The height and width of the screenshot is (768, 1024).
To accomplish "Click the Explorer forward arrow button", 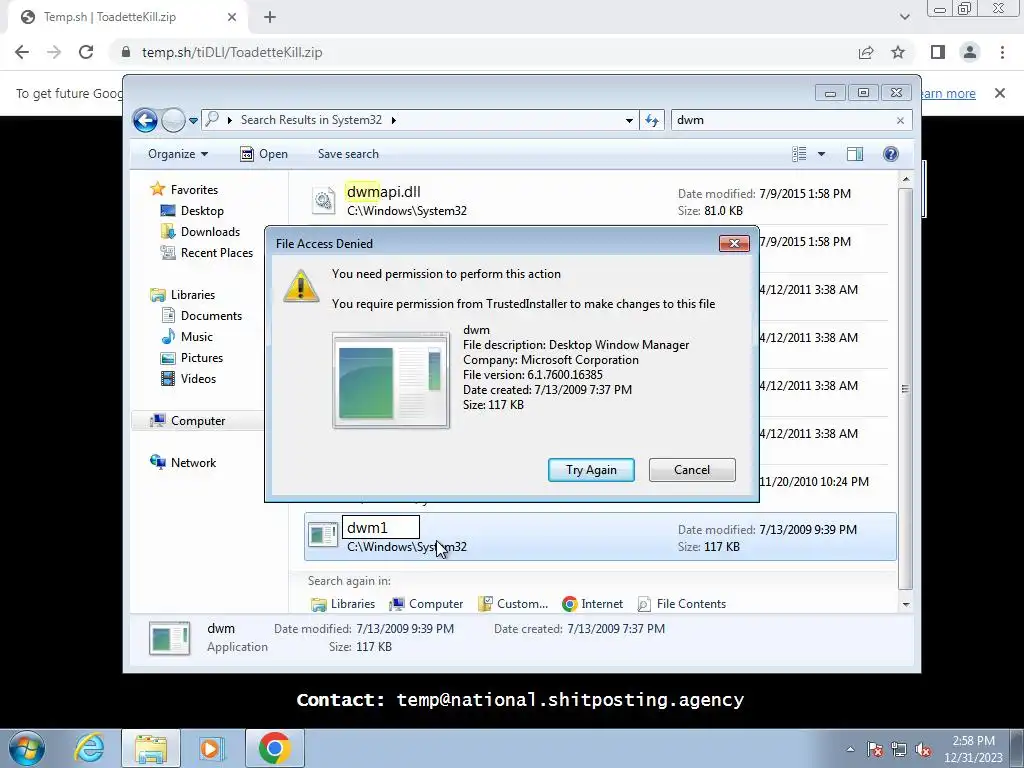I will (x=173, y=120).
